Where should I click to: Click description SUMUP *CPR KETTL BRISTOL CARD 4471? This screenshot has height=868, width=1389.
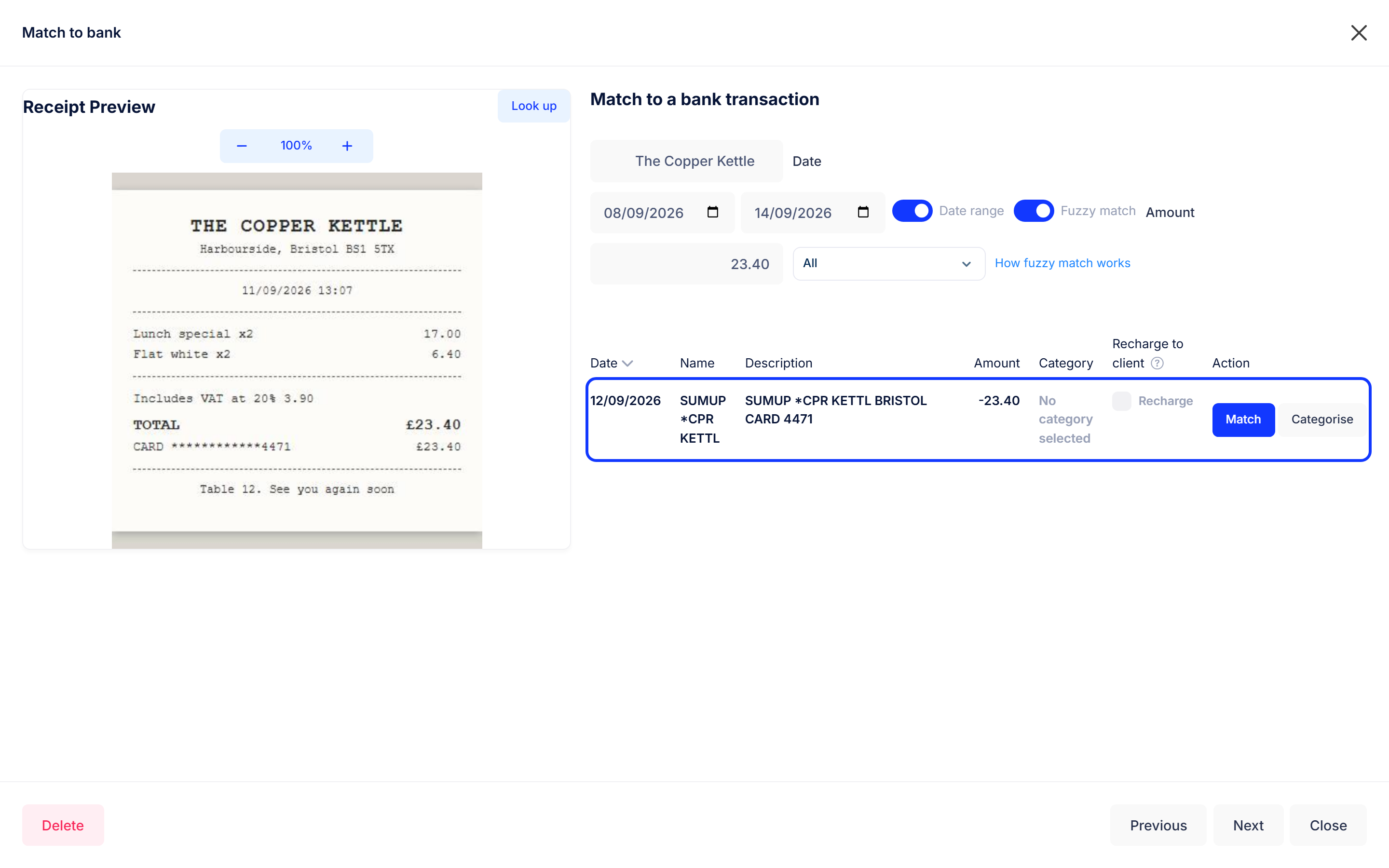[836, 410]
